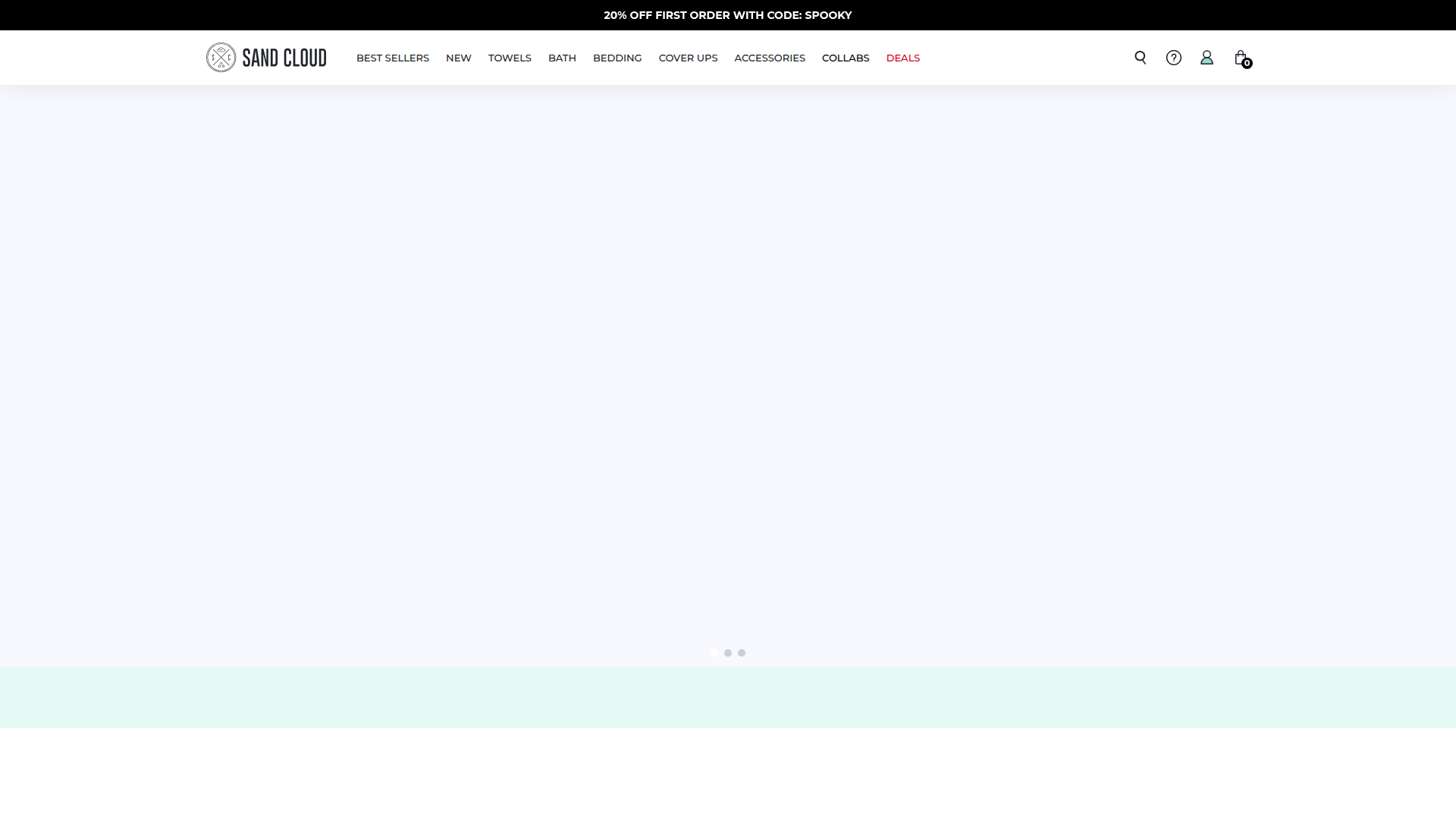Image resolution: width=1456 pixels, height=819 pixels.
Task: Click the SPOOKY promo announcement banner
Action: tap(728, 14)
